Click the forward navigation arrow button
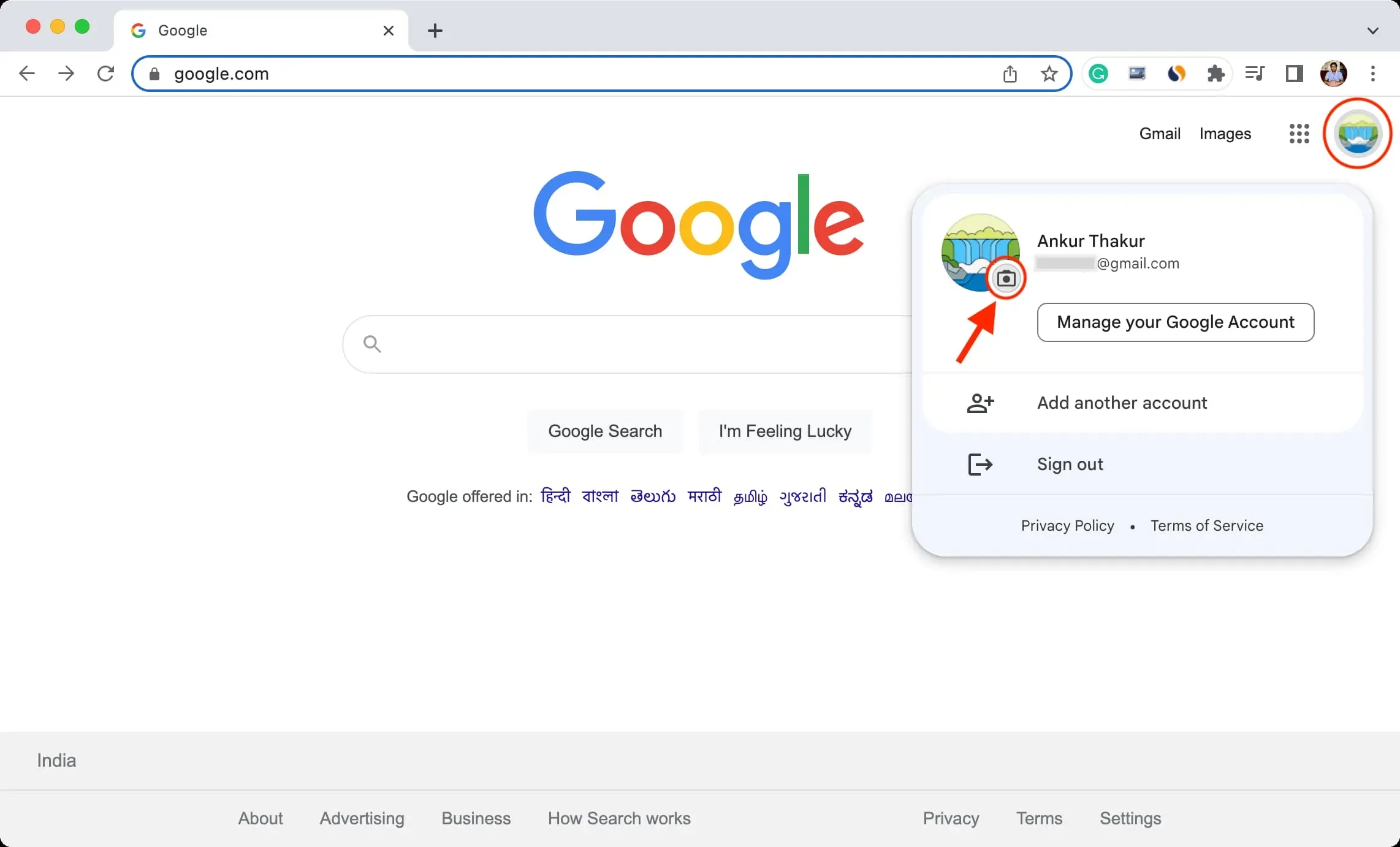The image size is (1400, 847). coord(65,73)
